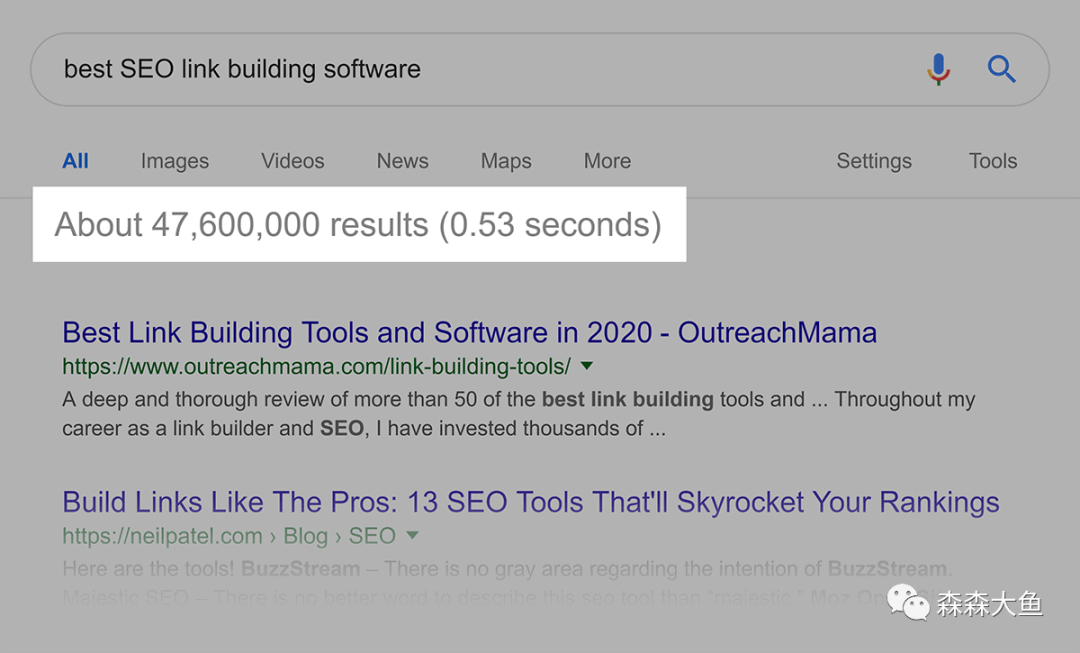This screenshot has height=653, width=1080.
Task: Click the voice search microphone icon
Action: tap(938, 69)
